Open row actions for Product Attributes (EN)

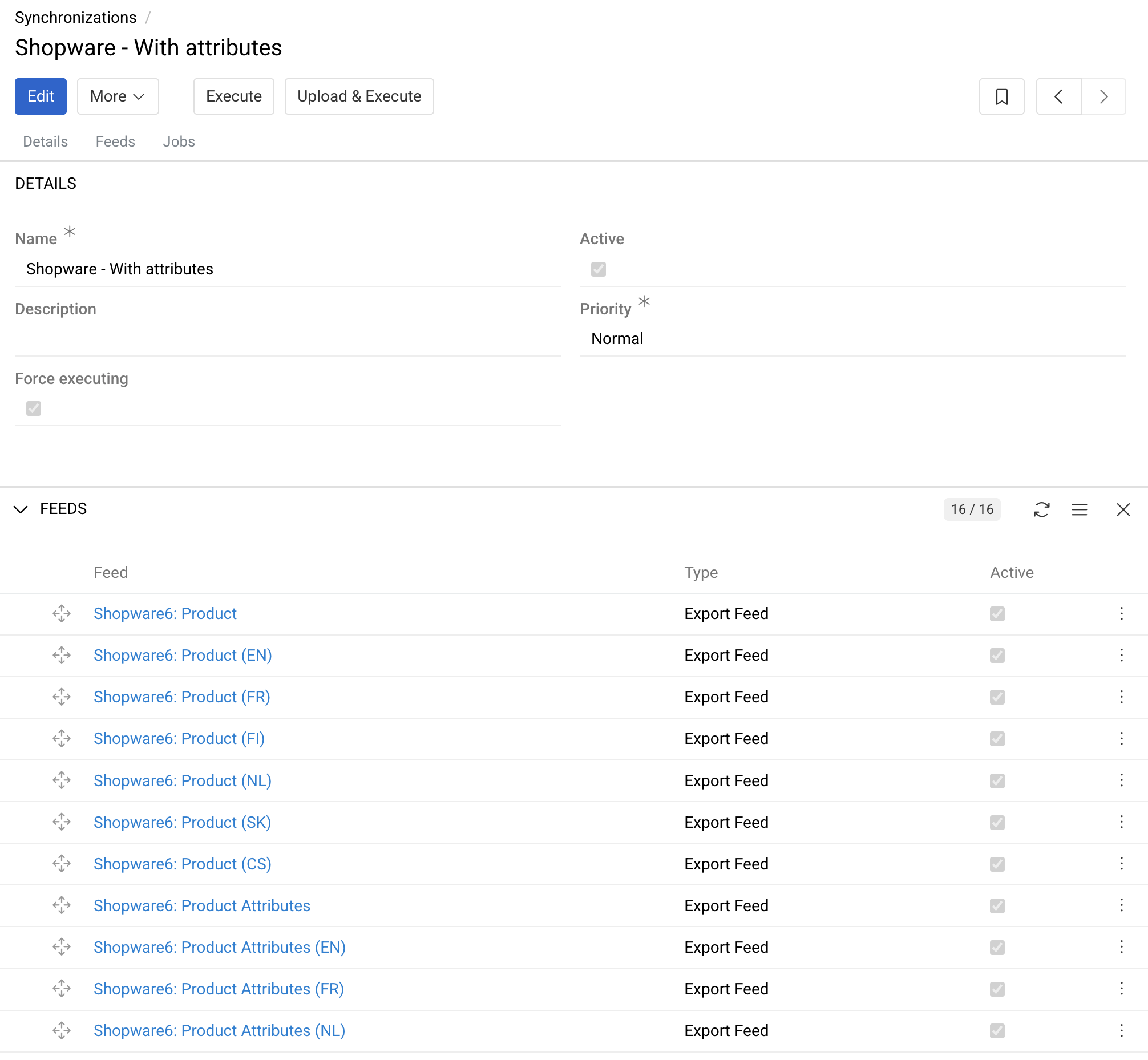tap(1121, 947)
